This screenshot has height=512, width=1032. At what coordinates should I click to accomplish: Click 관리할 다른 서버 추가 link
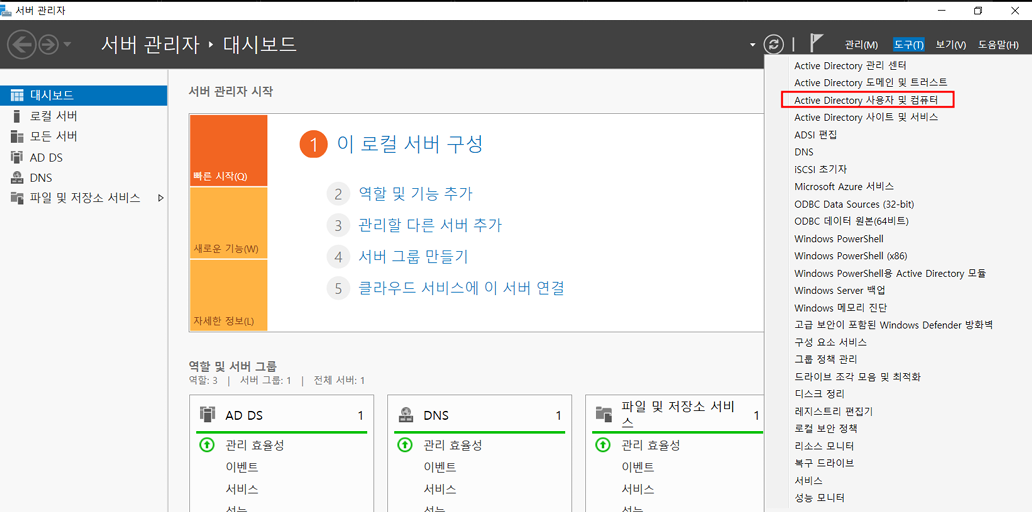pyautogui.click(x=430, y=226)
